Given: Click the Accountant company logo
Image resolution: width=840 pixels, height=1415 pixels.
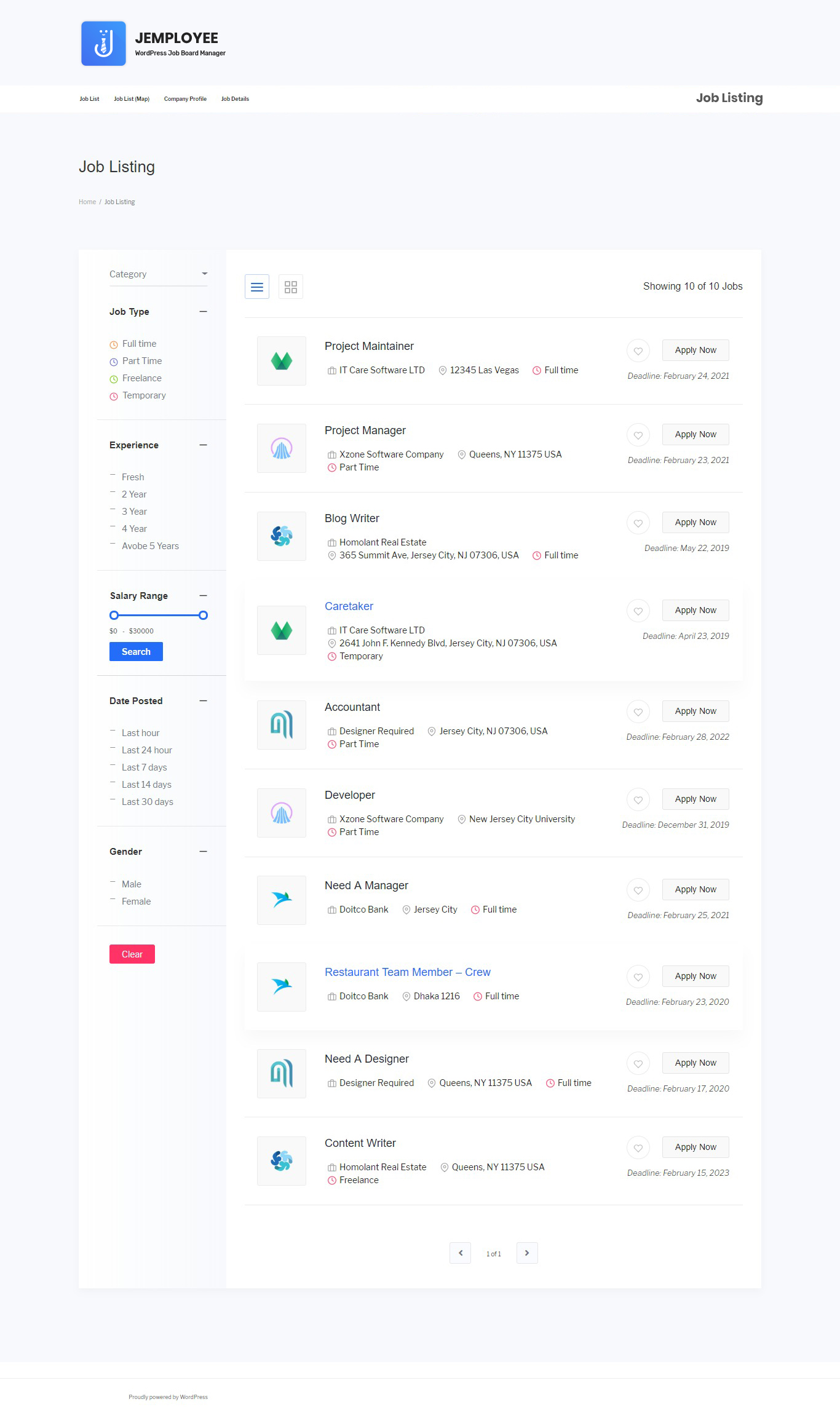Looking at the screenshot, I should tap(282, 725).
